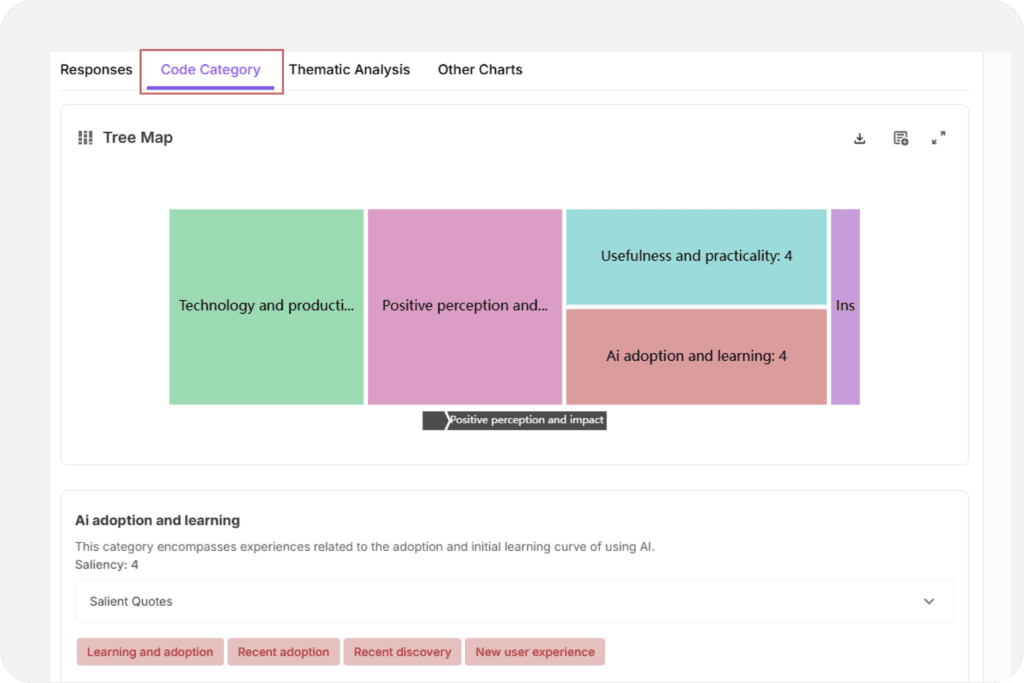Select the Recent adoption tag

pos(283,652)
